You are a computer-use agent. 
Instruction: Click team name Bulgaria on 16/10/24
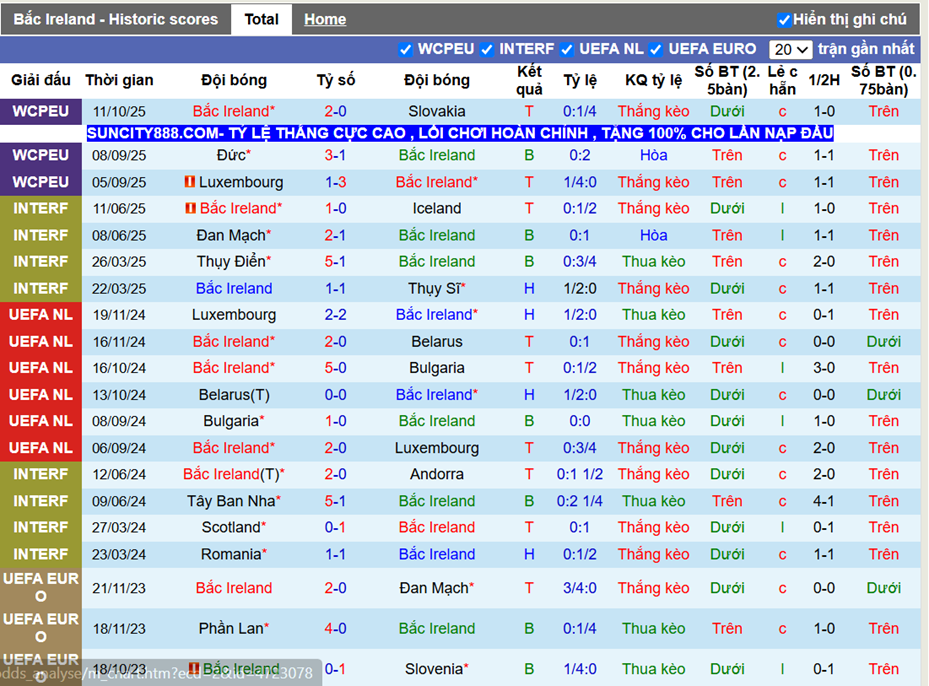437,368
